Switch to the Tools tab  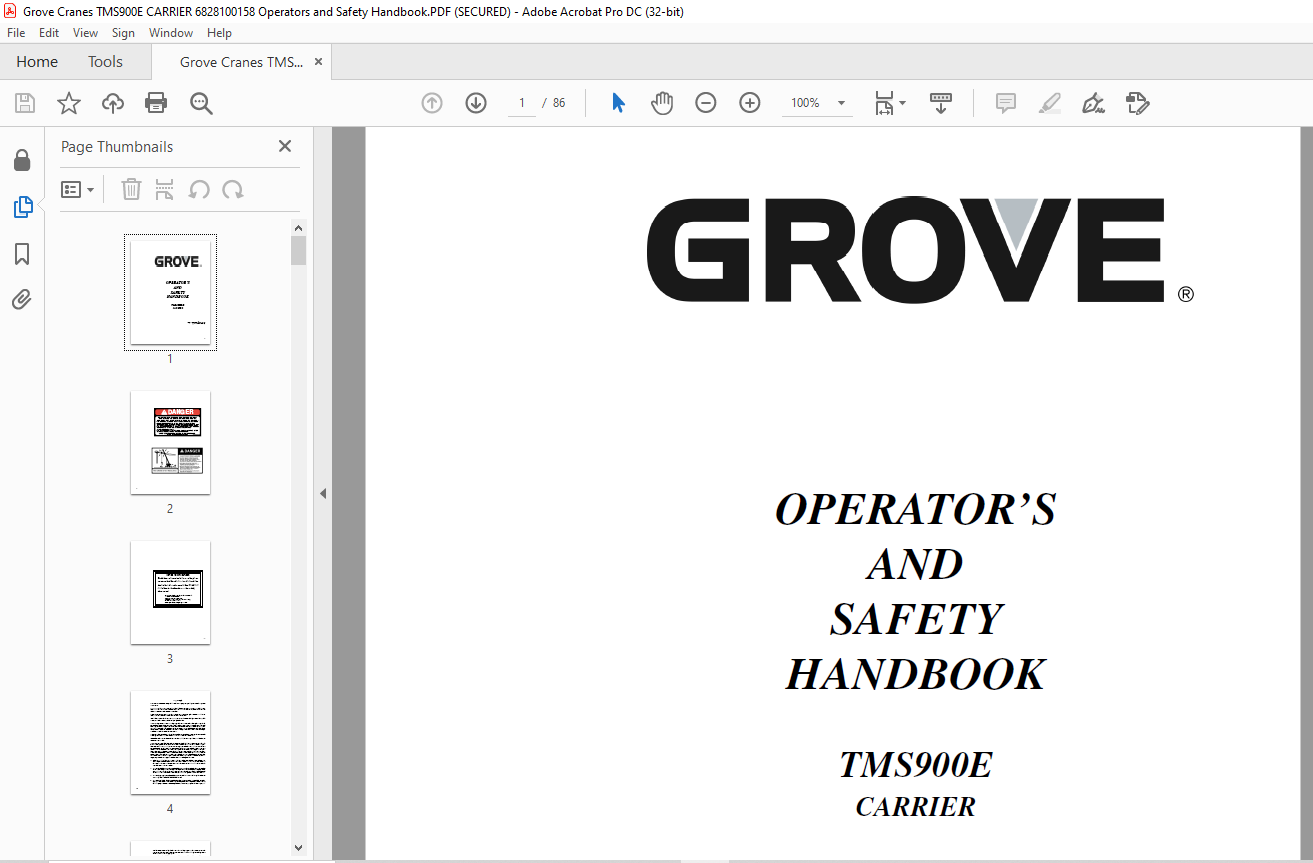[x=105, y=62]
